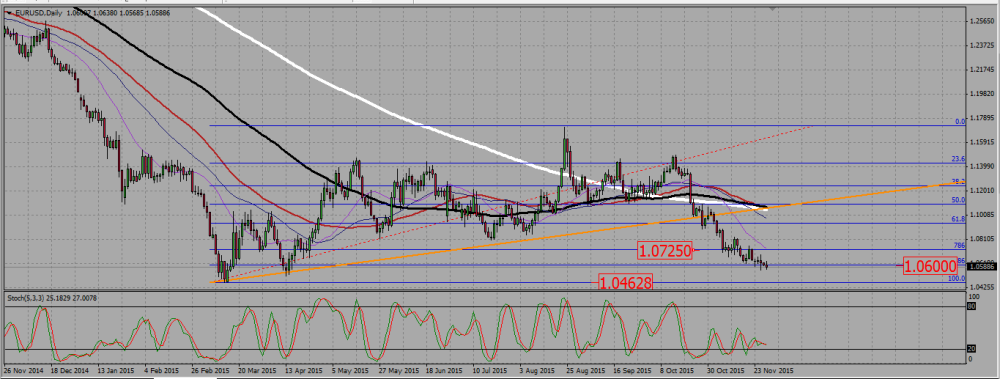Click the 786 Fibonacci level label
This screenshot has height=379, width=1000.
point(959,245)
